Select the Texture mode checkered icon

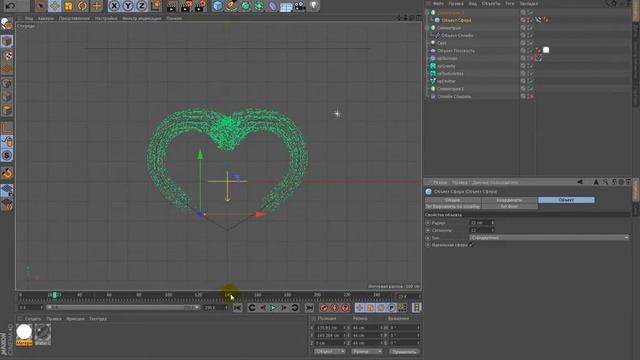pyautogui.click(x=7, y=55)
